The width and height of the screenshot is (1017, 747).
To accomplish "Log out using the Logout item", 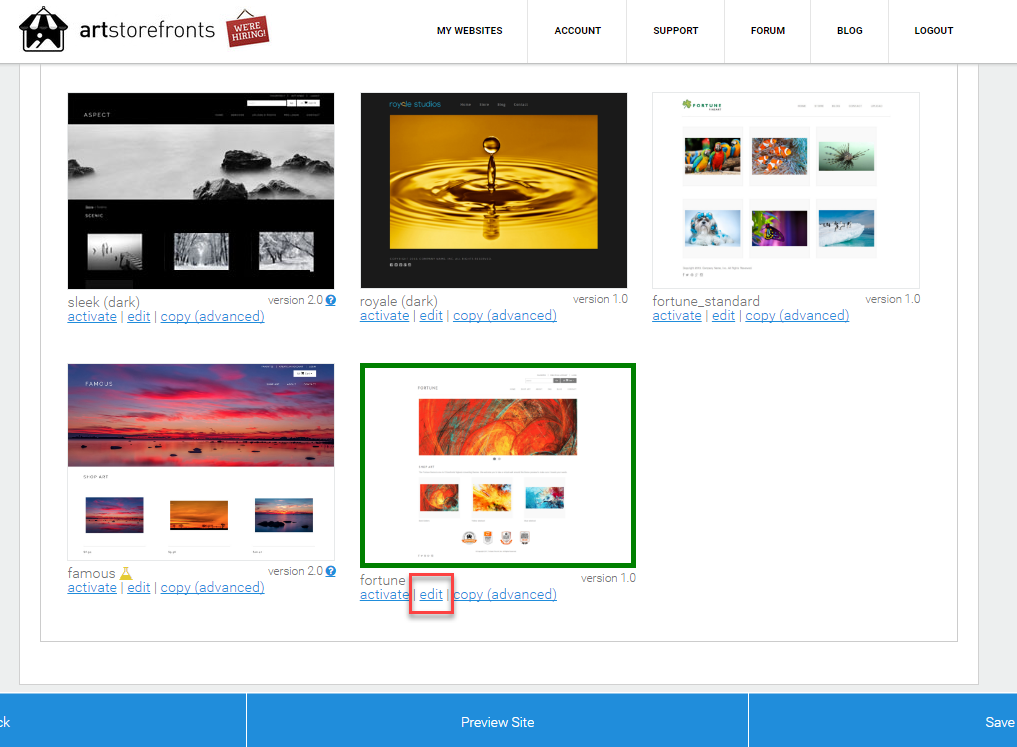I will [x=933, y=30].
